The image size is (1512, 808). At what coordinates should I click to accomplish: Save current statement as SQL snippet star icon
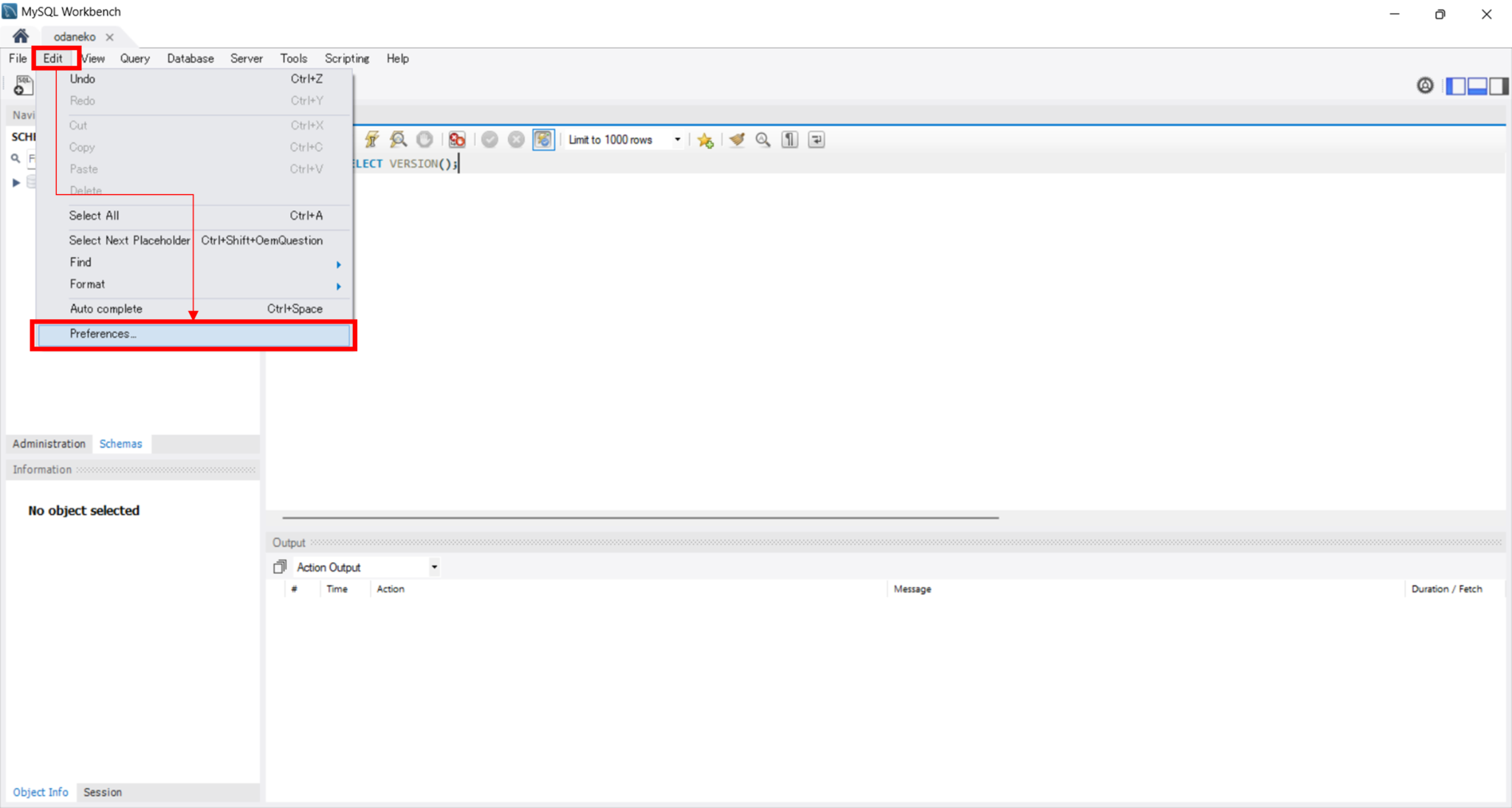coord(705,140)
